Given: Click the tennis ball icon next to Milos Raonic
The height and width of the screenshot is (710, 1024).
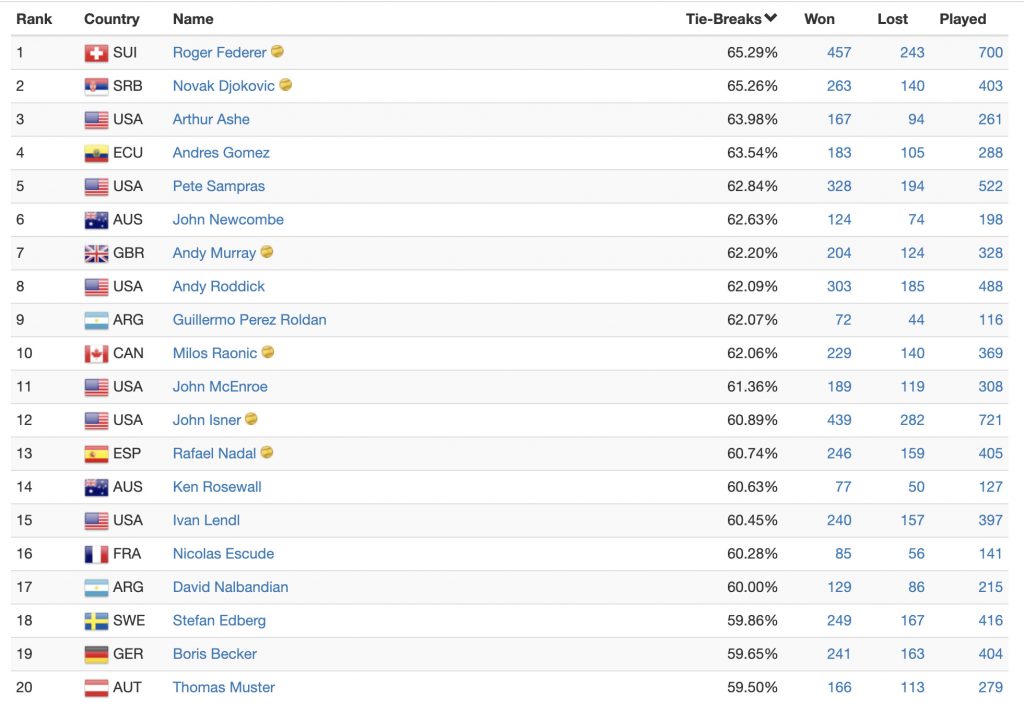Looking at the screenshot, I should 268,351.
